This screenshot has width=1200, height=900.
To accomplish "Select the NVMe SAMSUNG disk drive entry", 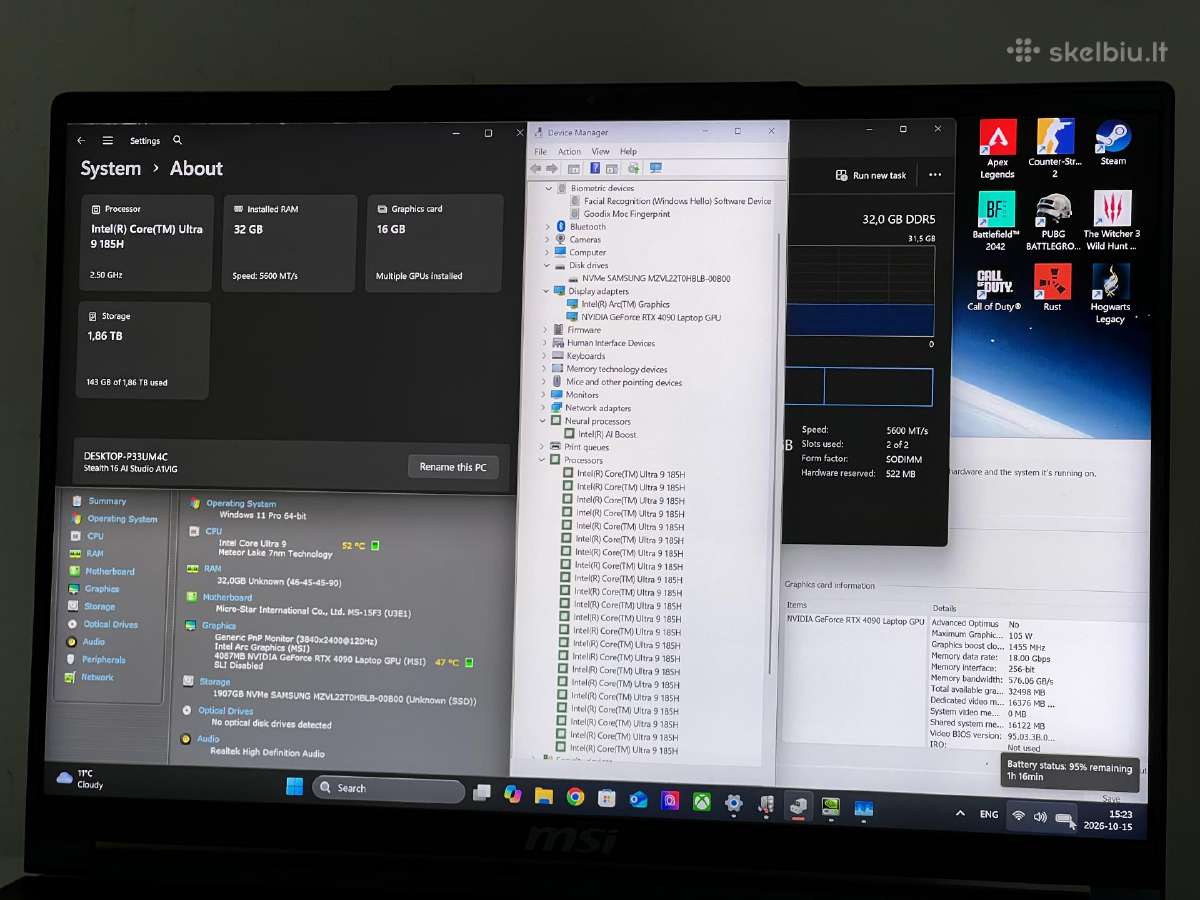I will pyautogui.click(x=649, y=278).
